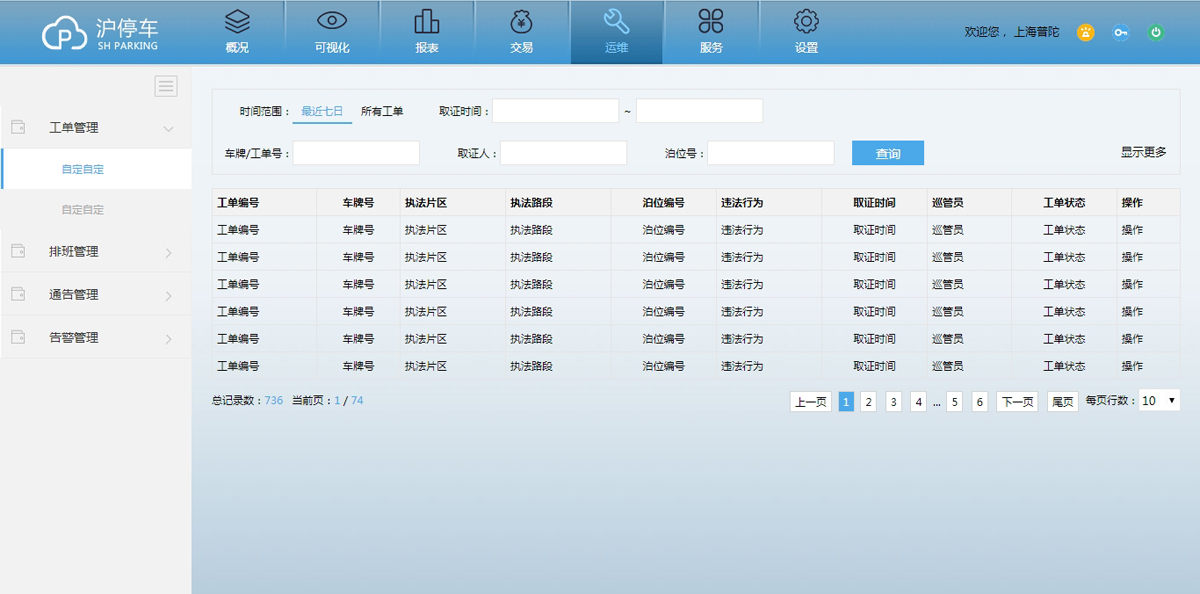This screenshot has width=1200, height=594.
Task: Click the 车牌号 column header
Action: click(358, 203)
